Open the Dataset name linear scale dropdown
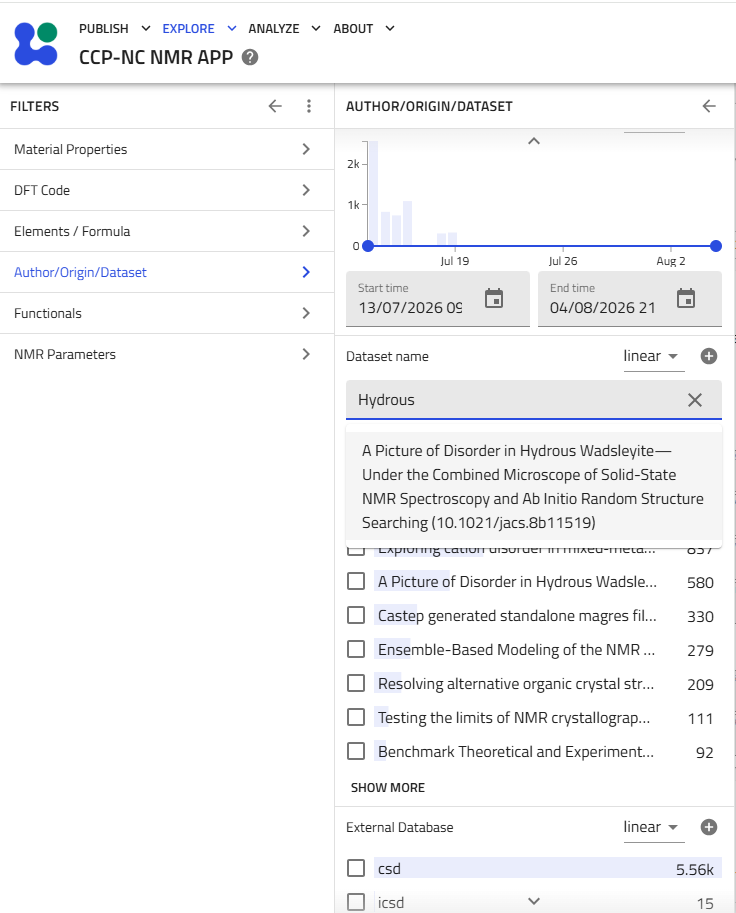Image resolution: width=736 pixels, height=913 pixels. (653, 356)
